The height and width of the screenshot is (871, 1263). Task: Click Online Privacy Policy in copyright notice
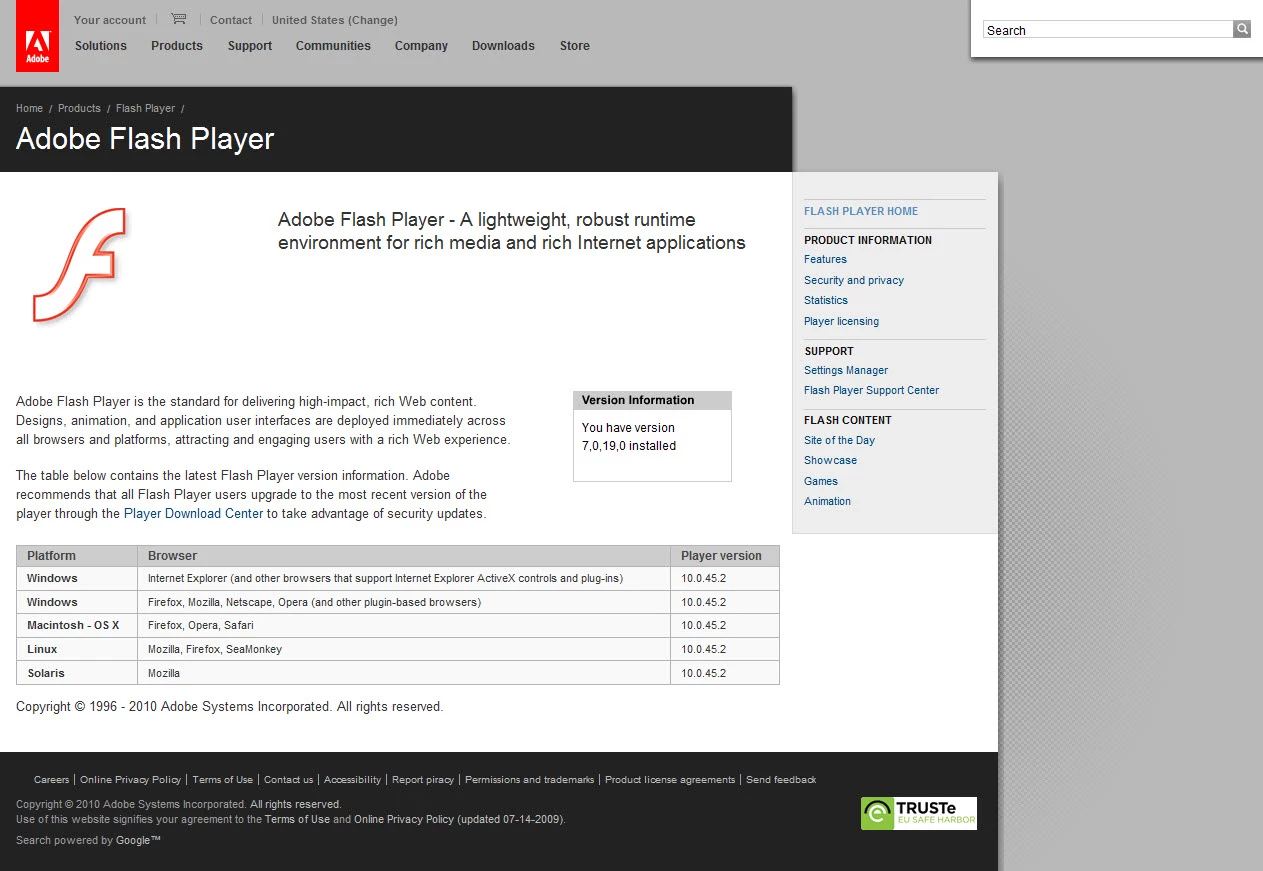[x=404, y=819]
